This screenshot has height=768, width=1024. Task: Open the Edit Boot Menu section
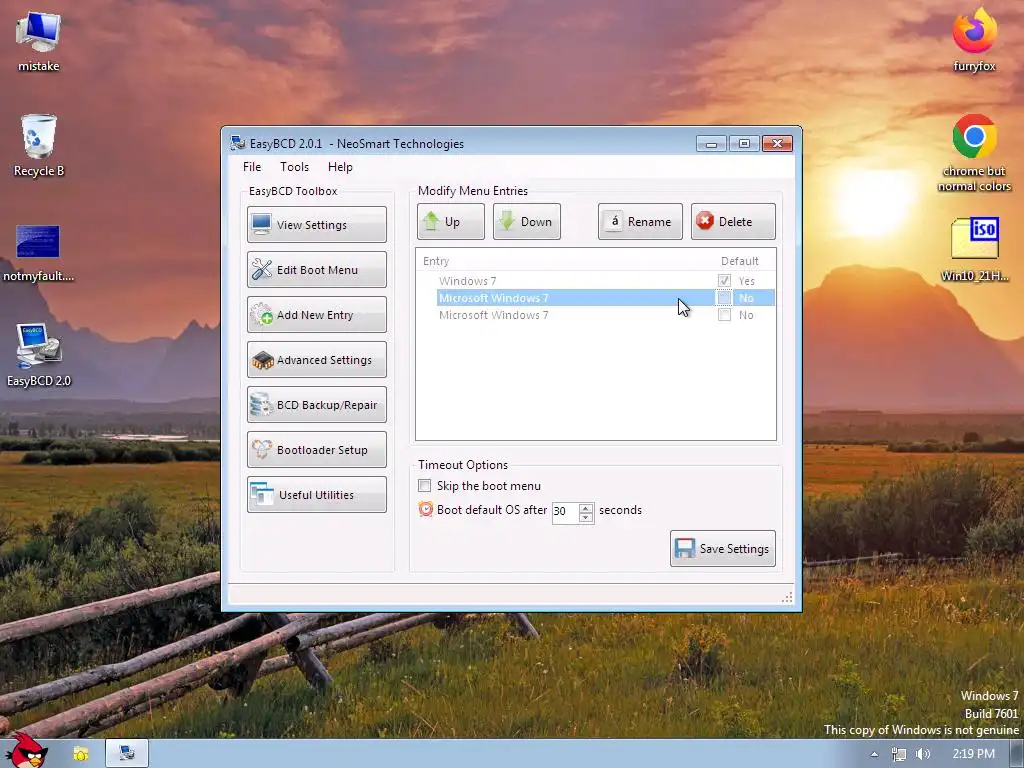tap(317, 270)
